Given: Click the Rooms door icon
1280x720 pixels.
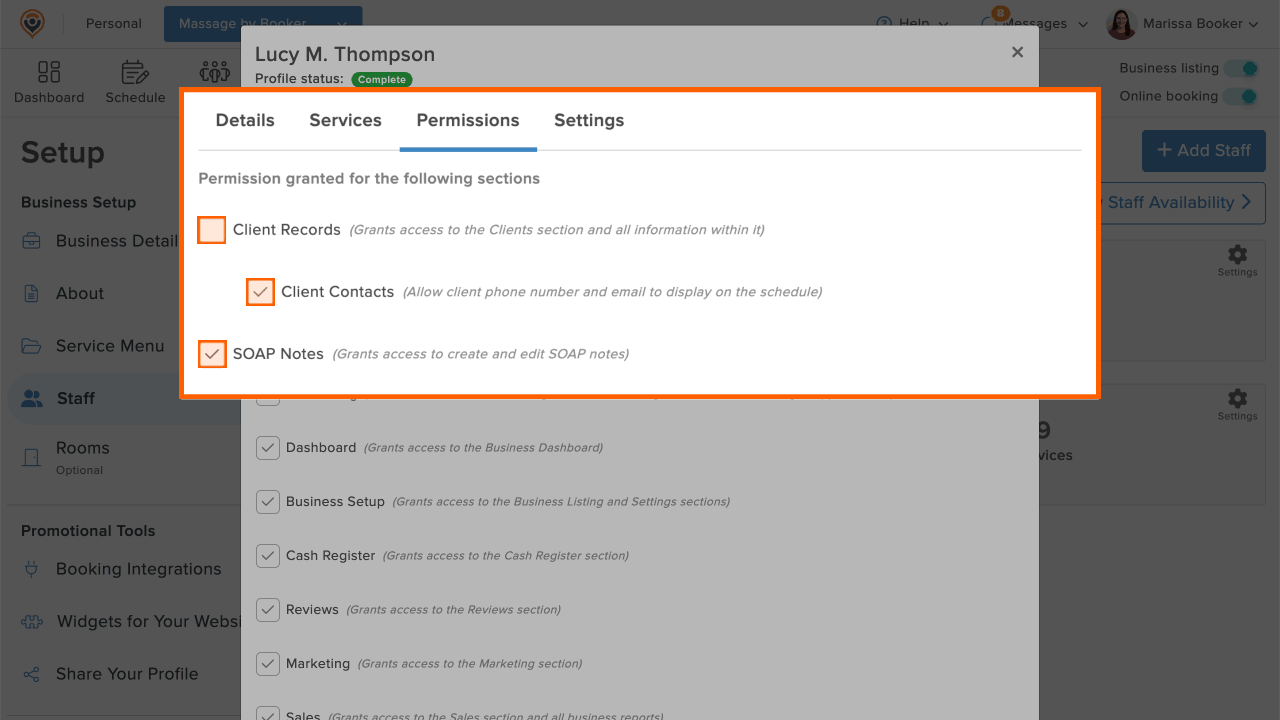Looking at the screenshot, I should click(32, 457).
